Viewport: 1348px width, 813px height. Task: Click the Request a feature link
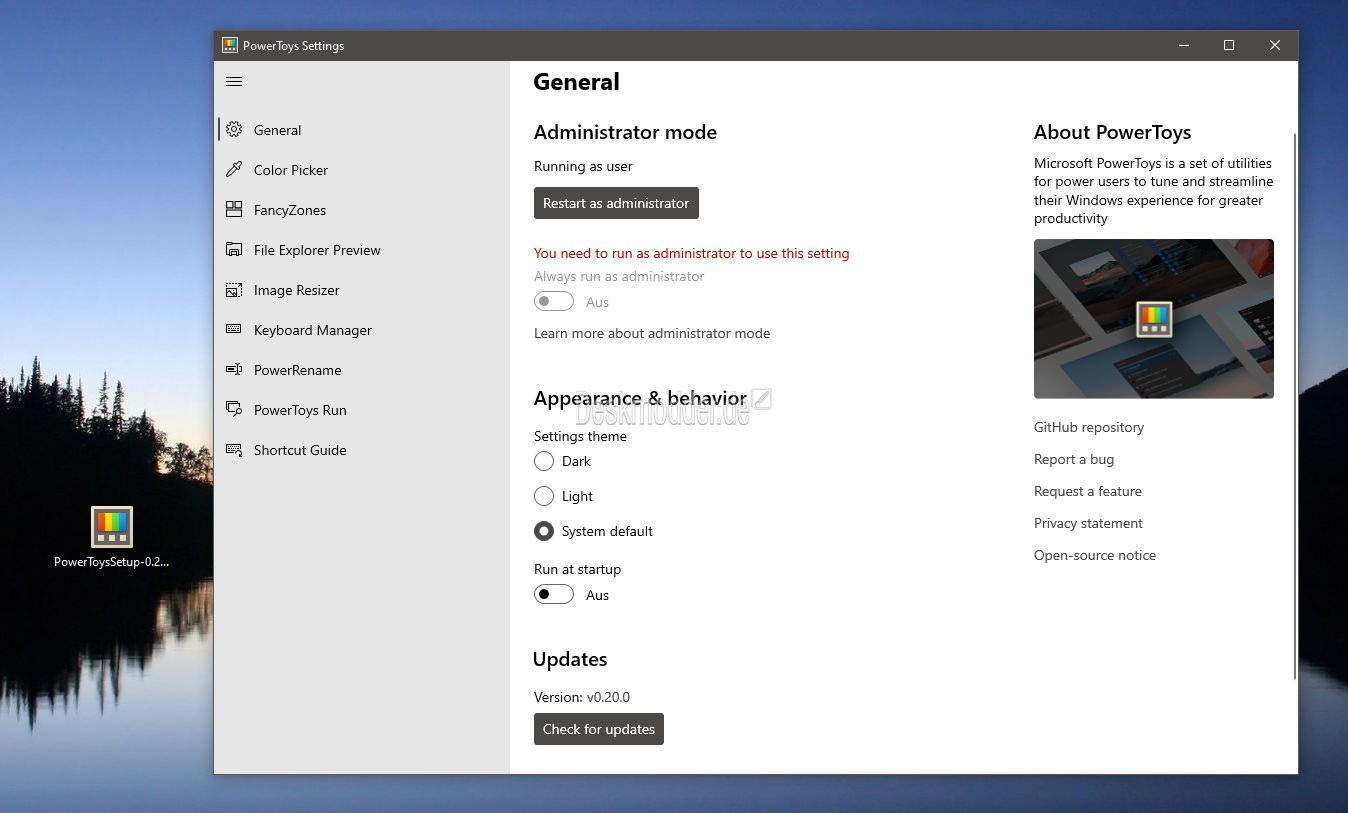point(1088,491)
